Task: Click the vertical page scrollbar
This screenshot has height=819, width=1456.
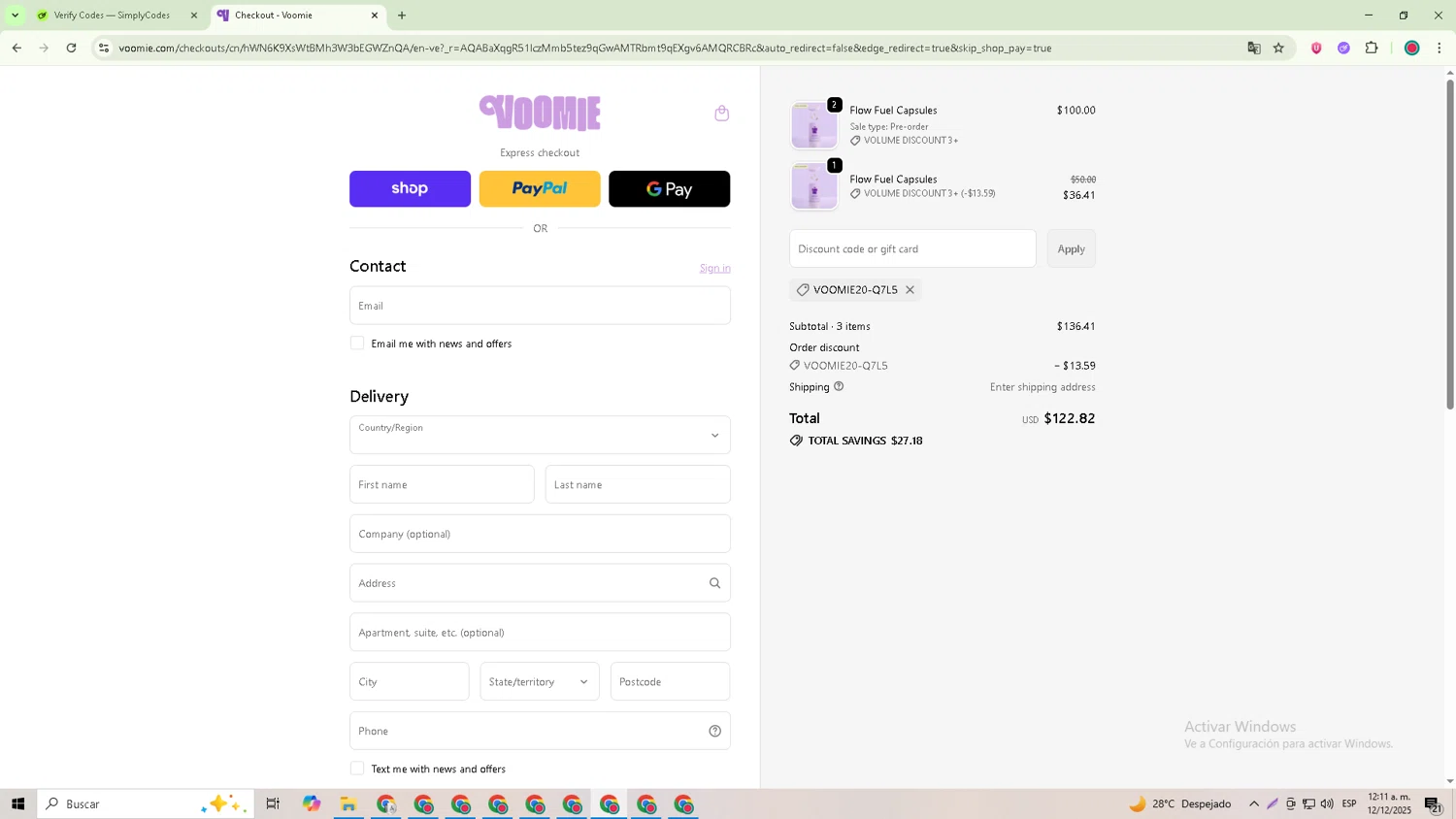Action: coord(1450,245)
